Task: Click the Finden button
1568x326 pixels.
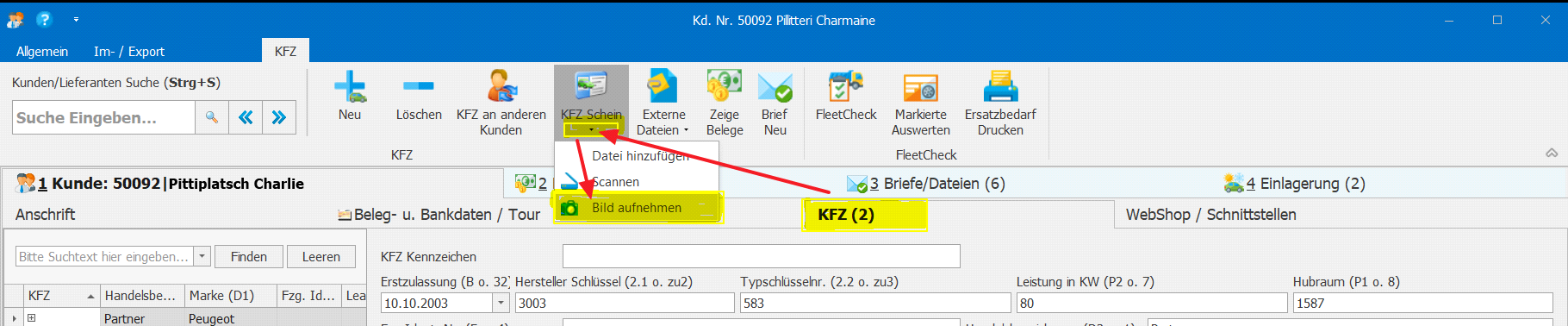Action: pos(249,257)
